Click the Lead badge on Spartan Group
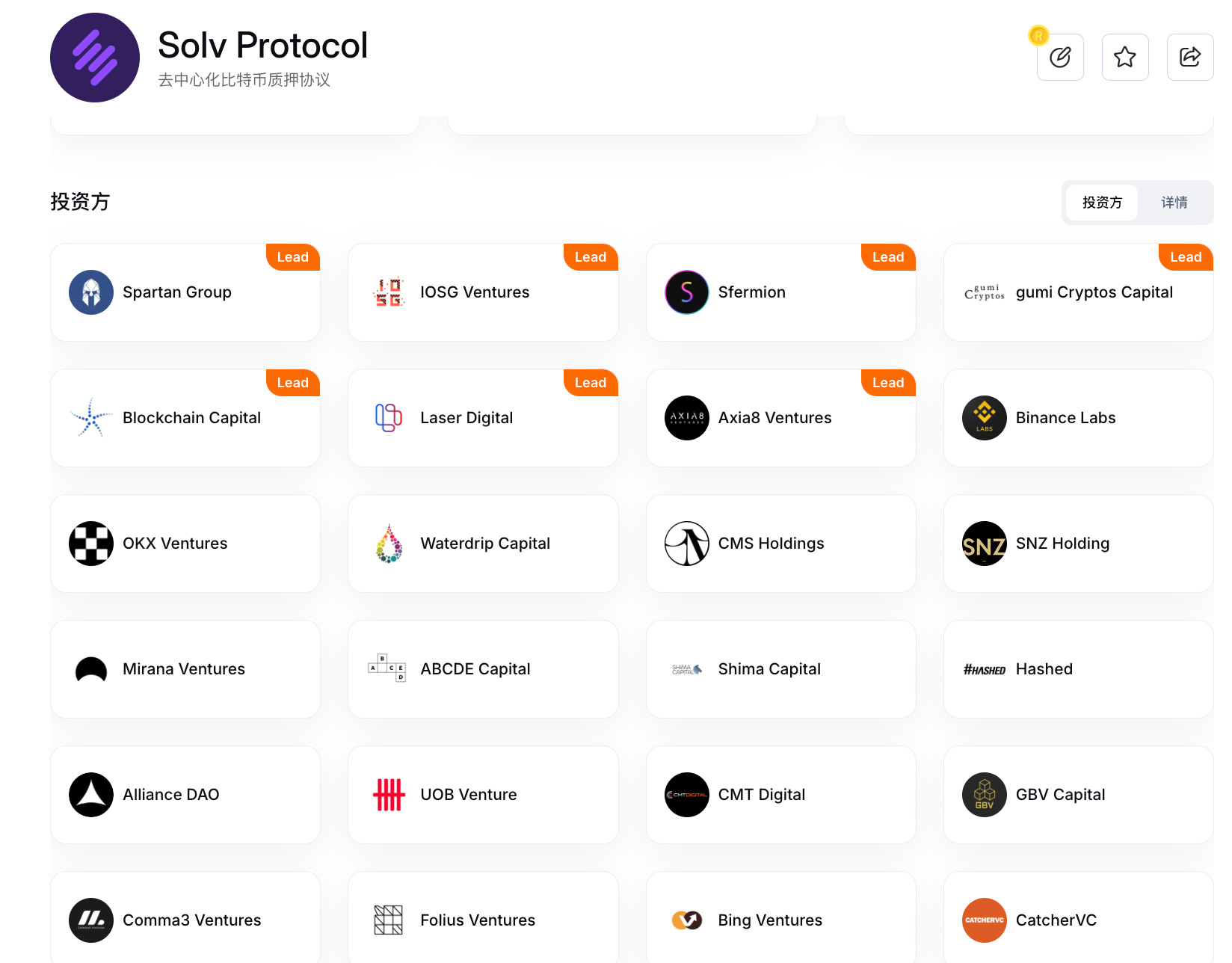Screen dimensions: 1232x963 pyautogui.click(x=293, y=257)
